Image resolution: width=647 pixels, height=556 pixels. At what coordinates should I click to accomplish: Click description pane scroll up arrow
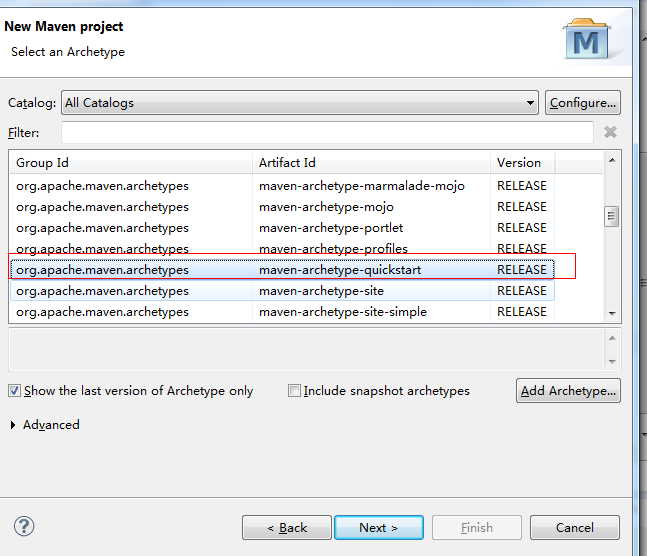pos(612,338)
